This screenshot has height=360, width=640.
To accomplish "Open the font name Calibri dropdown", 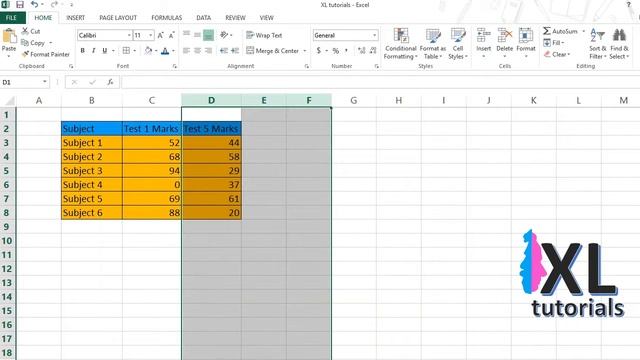I will (x=129, y=36).
